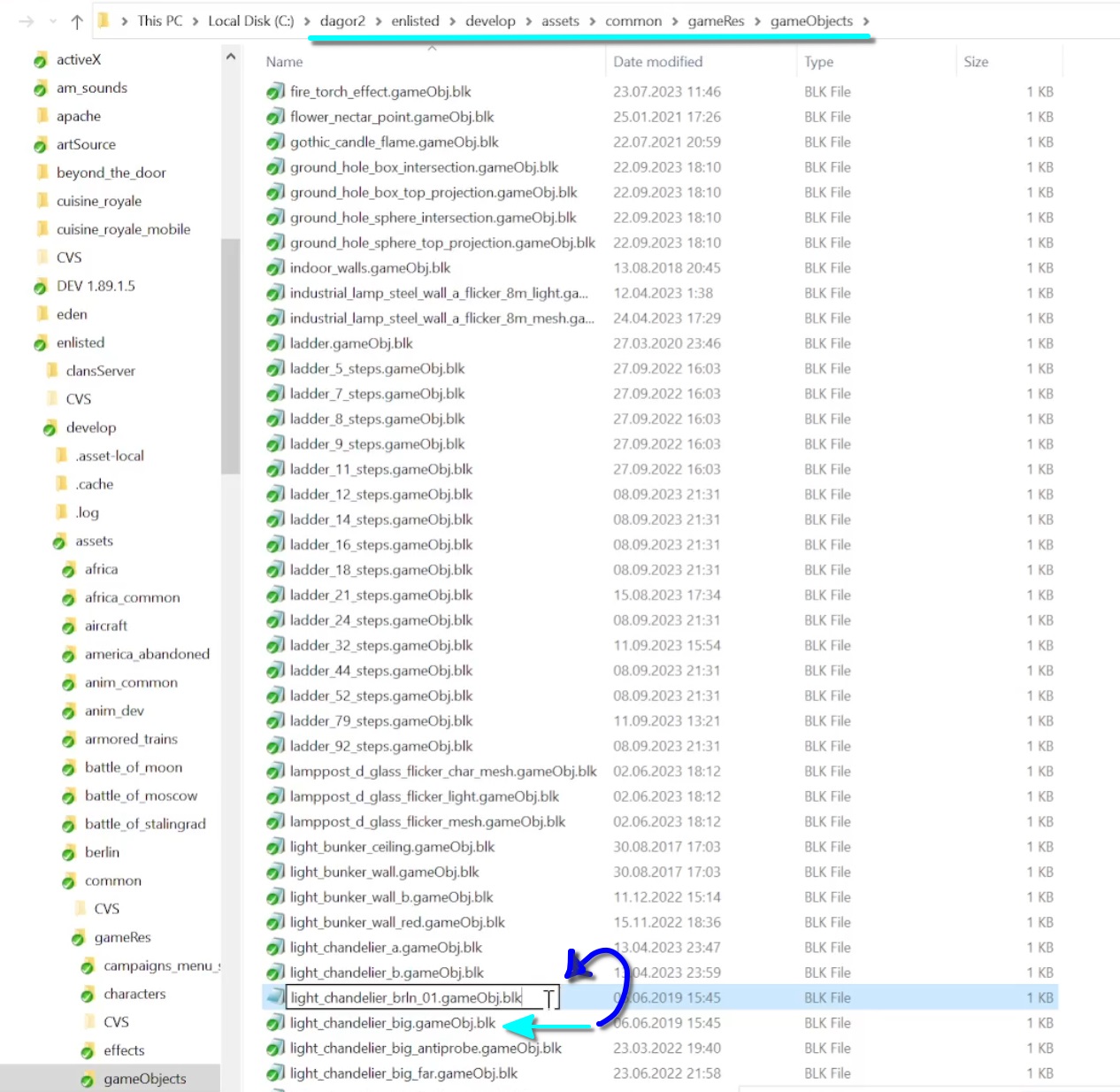
Task: Open the chevron dropdown after dagor2 in path
Action: click(x=379, y=21)
